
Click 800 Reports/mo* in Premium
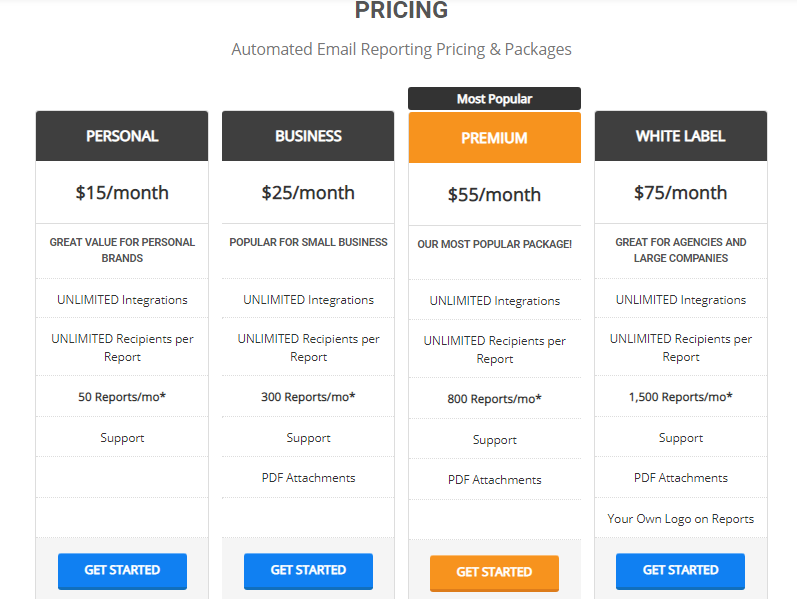[495, 399]
